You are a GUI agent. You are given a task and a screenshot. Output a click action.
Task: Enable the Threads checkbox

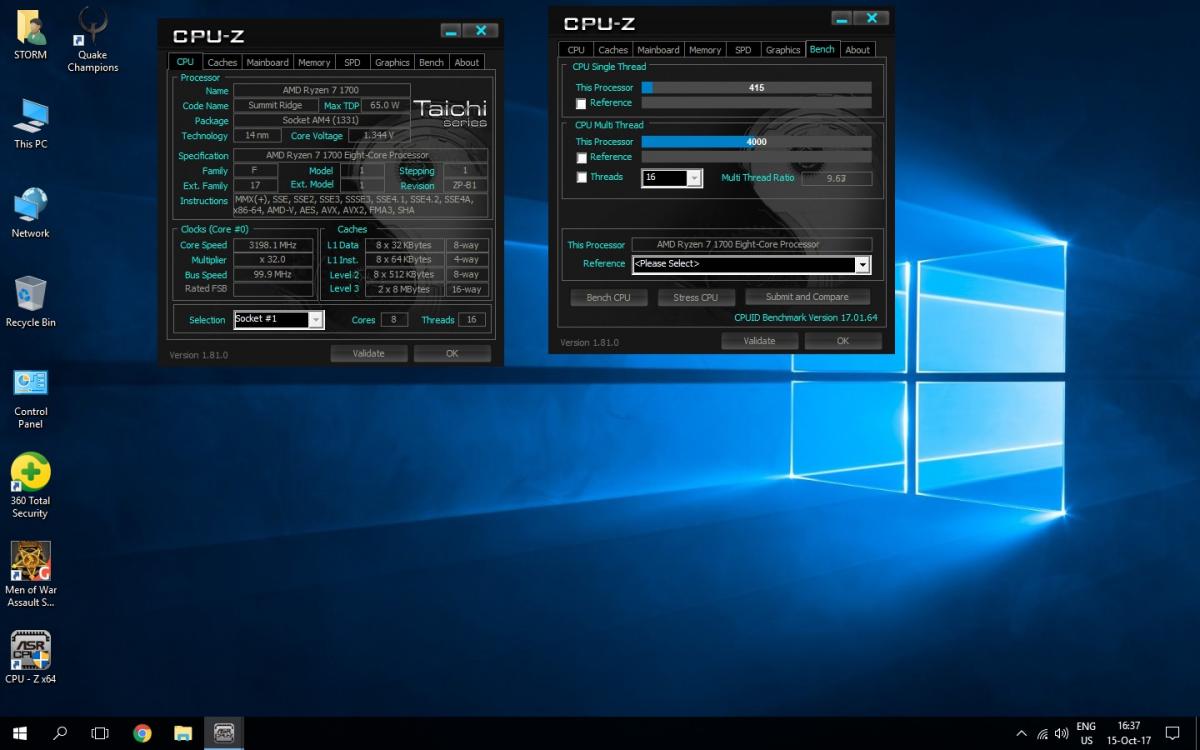tap(581, 177)
